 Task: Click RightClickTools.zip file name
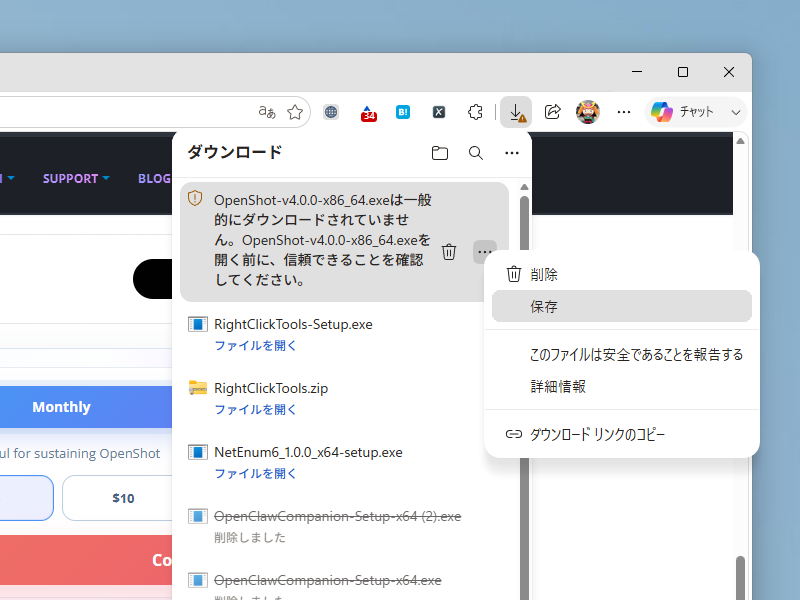[271, 388]
